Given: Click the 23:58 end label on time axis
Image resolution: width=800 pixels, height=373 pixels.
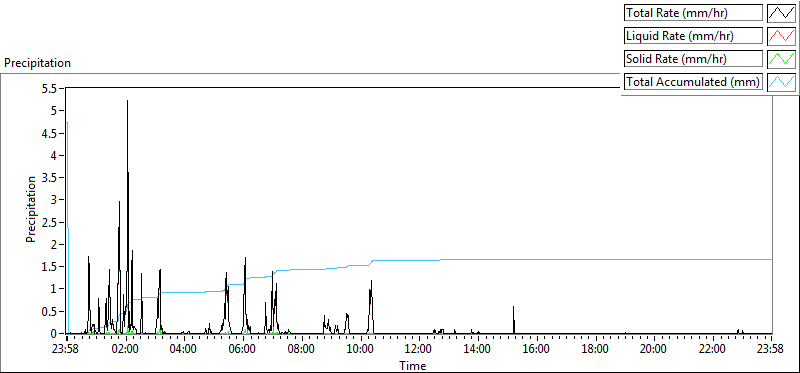Looking at the screenshot, I should 771,349.
